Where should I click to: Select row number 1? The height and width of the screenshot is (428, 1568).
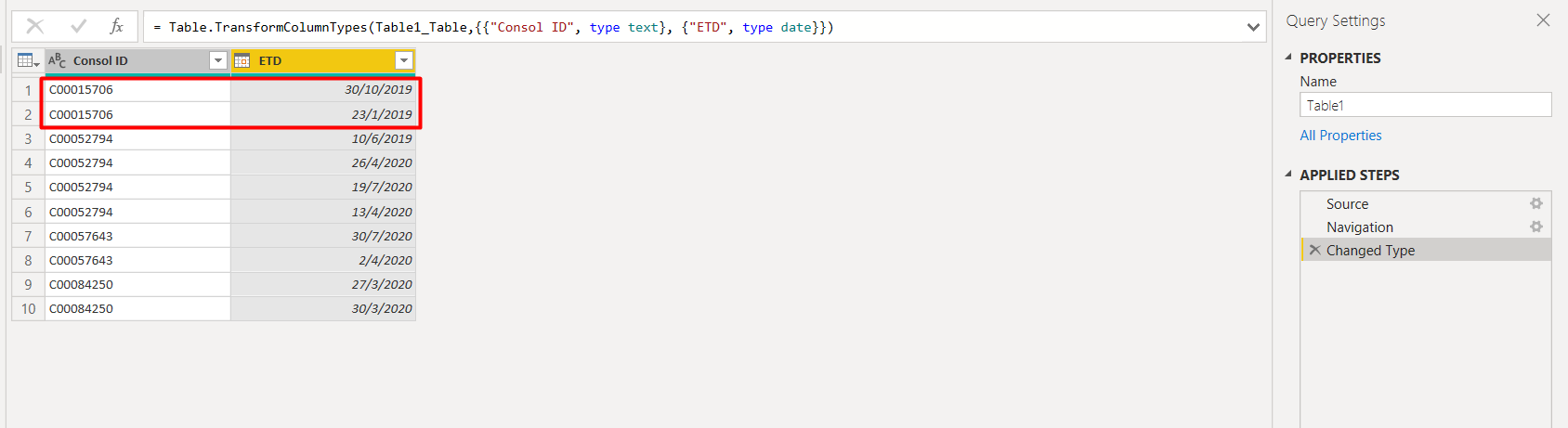tap(28, 90)
